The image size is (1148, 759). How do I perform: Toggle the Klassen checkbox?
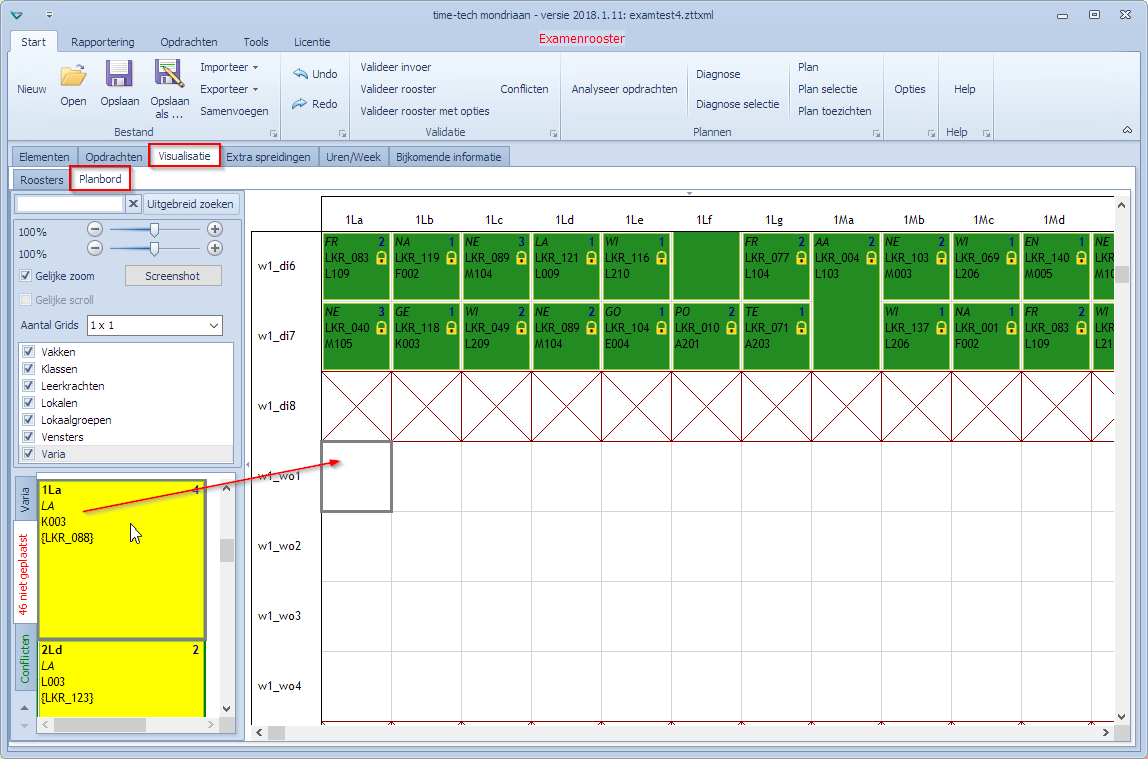click(x=29, y=369)
